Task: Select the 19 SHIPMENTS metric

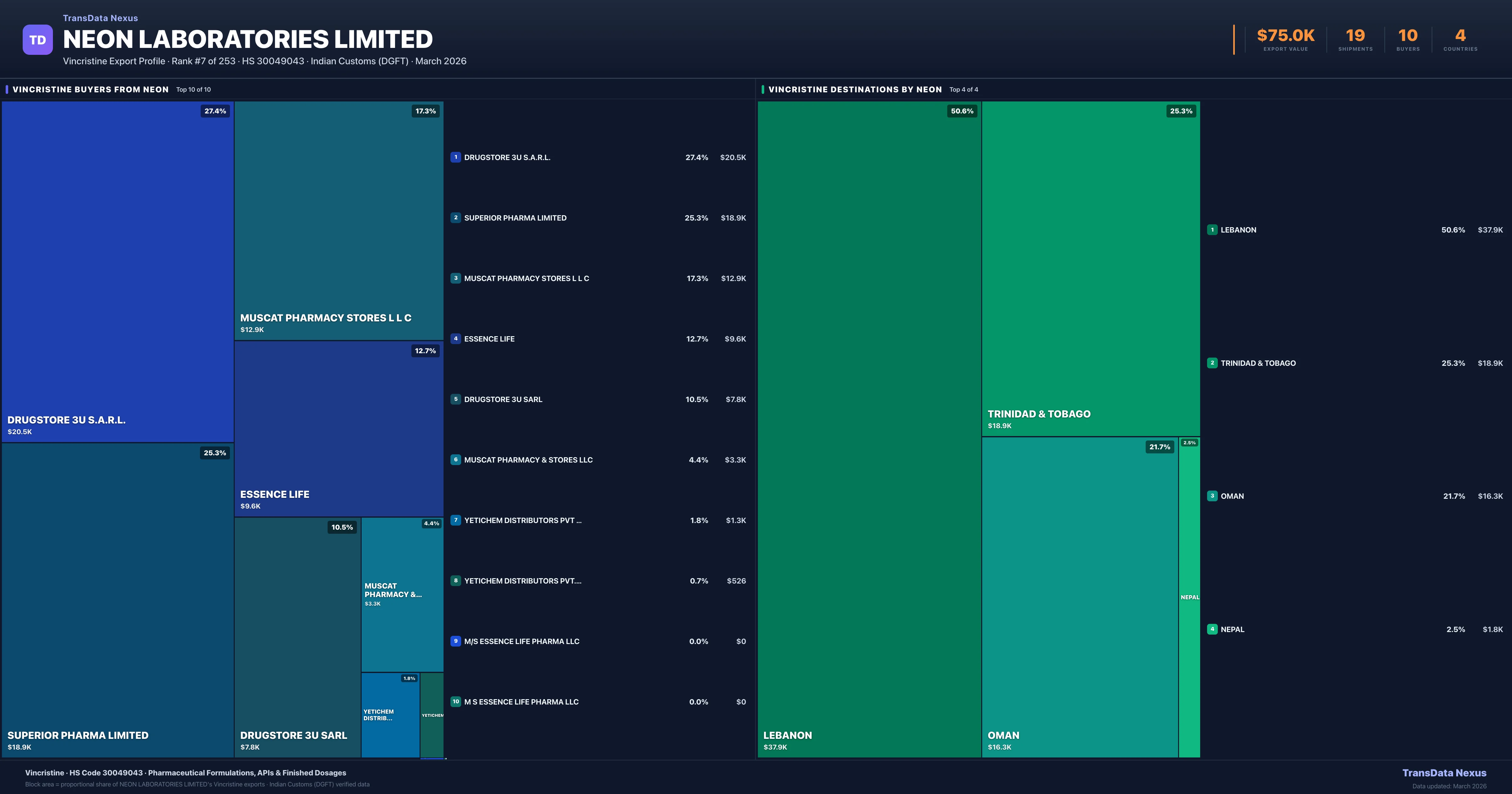Action: [1356, 37]
